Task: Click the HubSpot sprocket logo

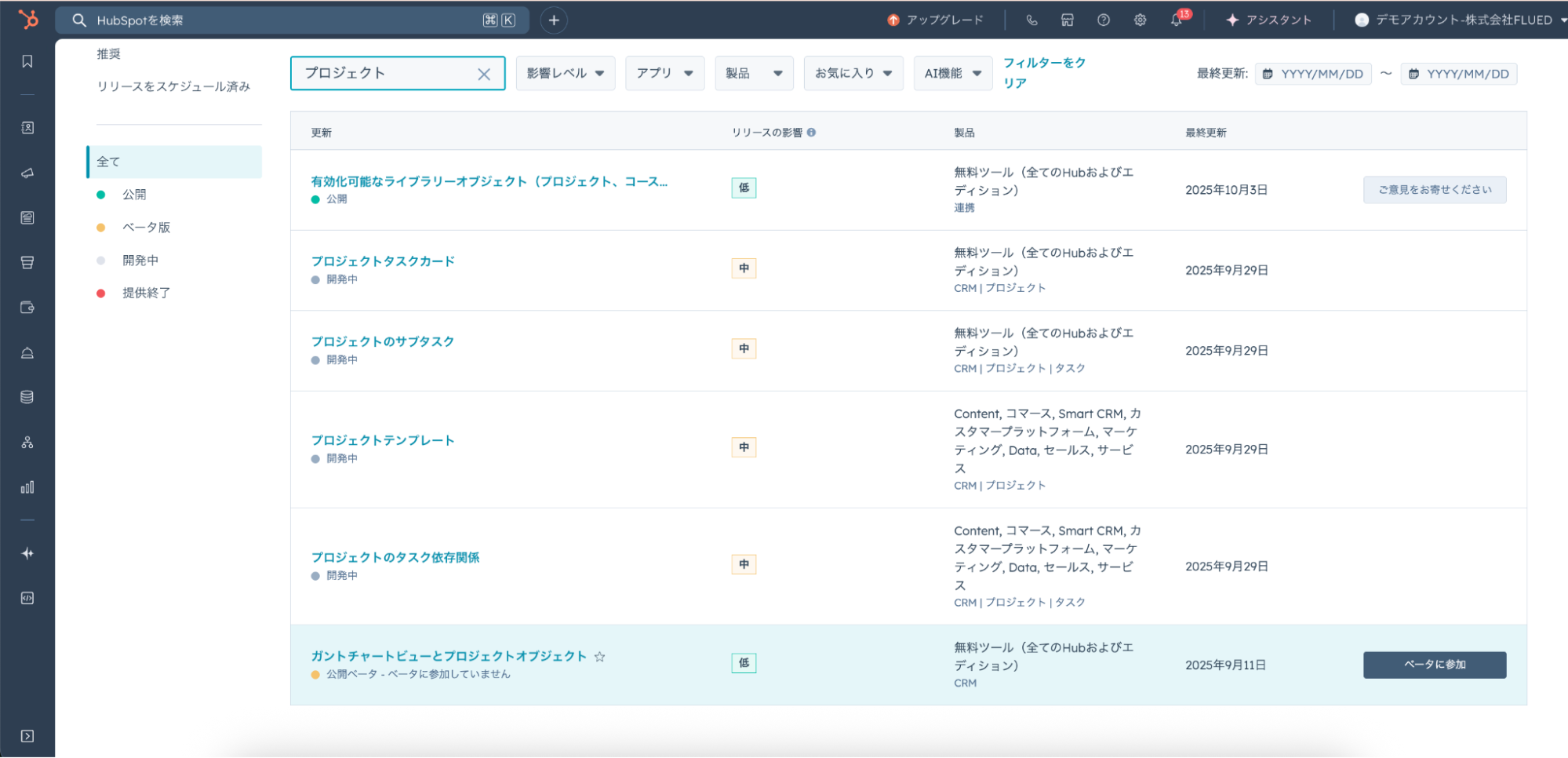Action: click(28, 19)
